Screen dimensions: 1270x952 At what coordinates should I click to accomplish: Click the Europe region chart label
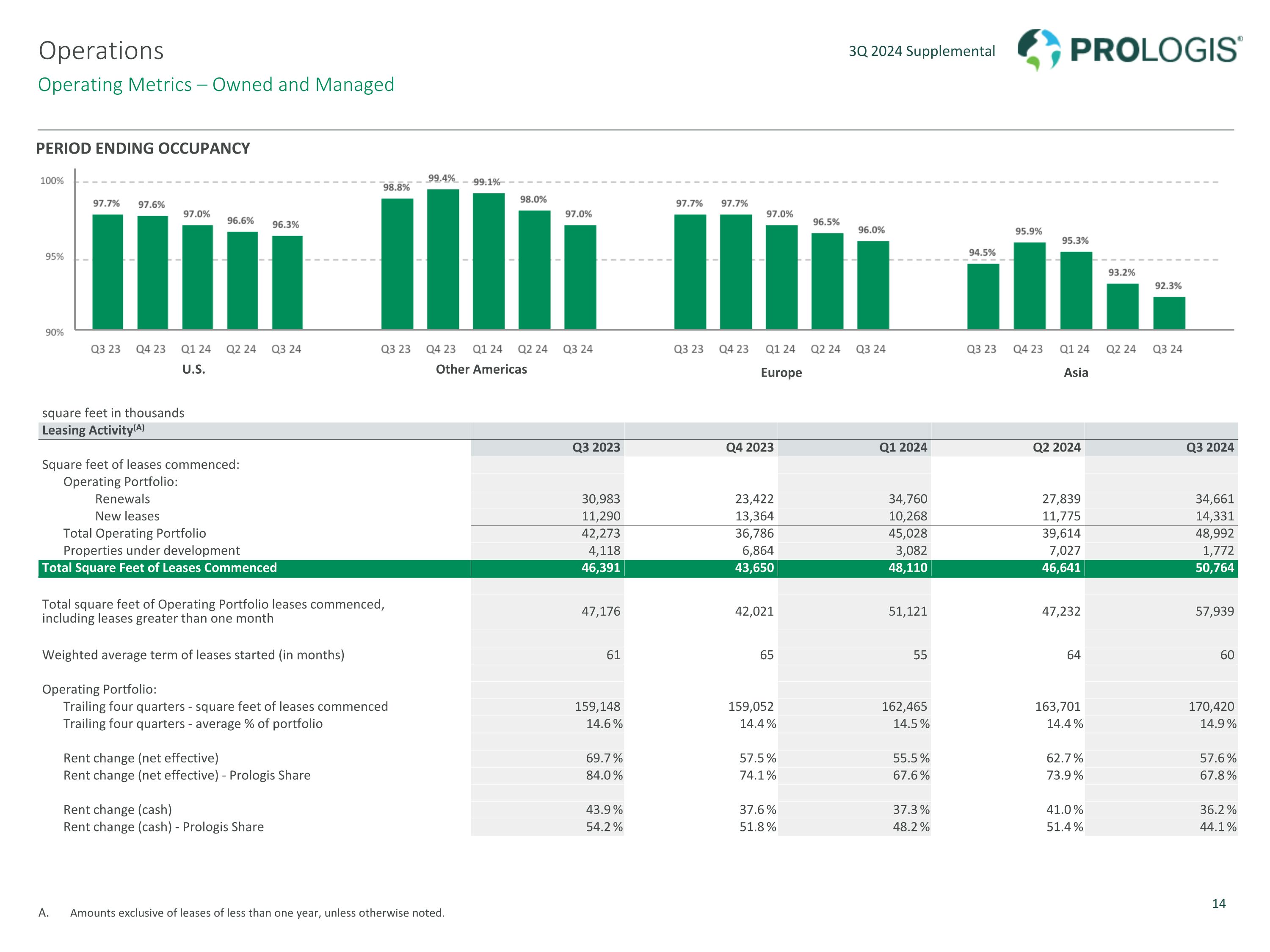point(781,373)
